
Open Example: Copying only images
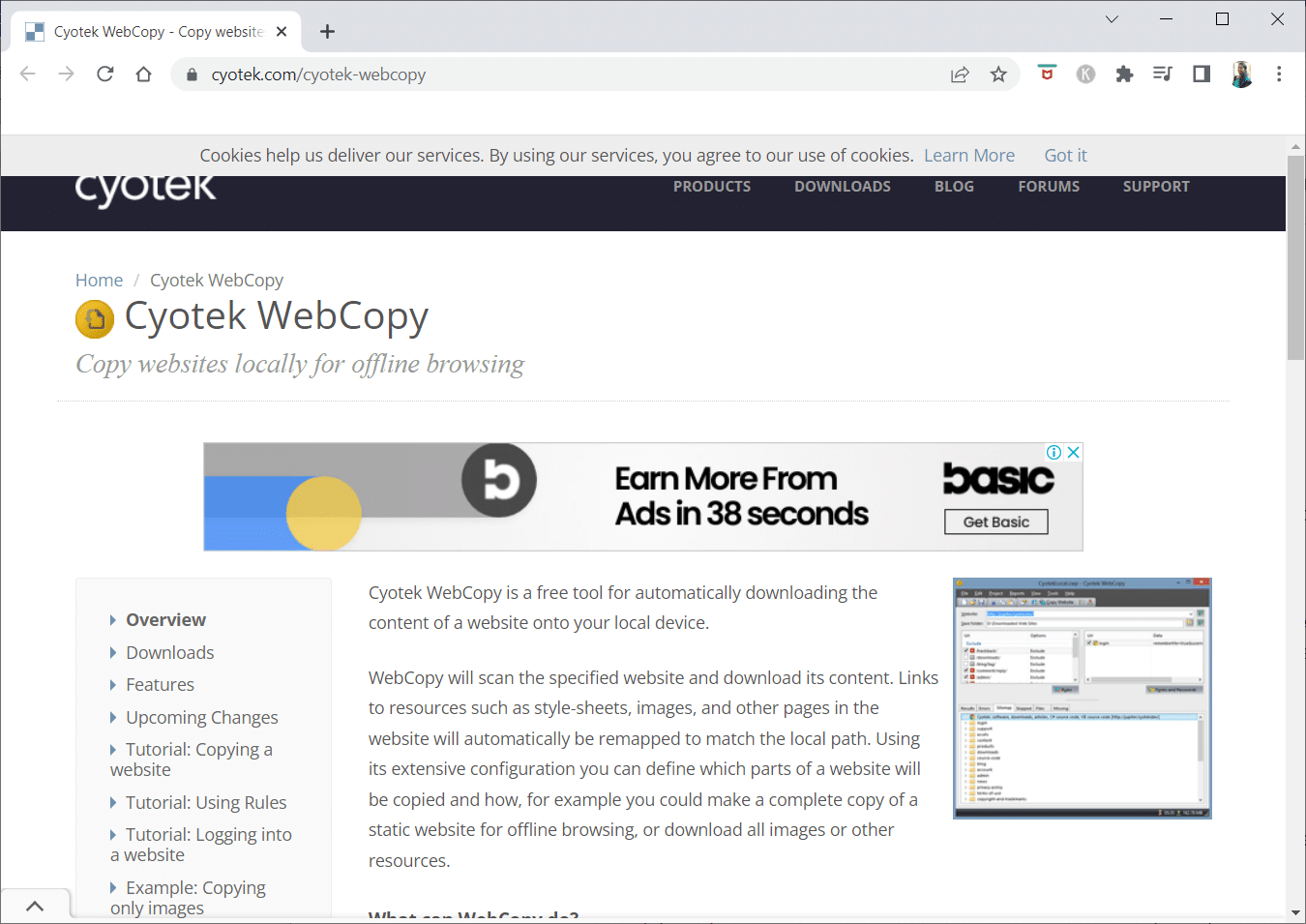click(188, 898)
